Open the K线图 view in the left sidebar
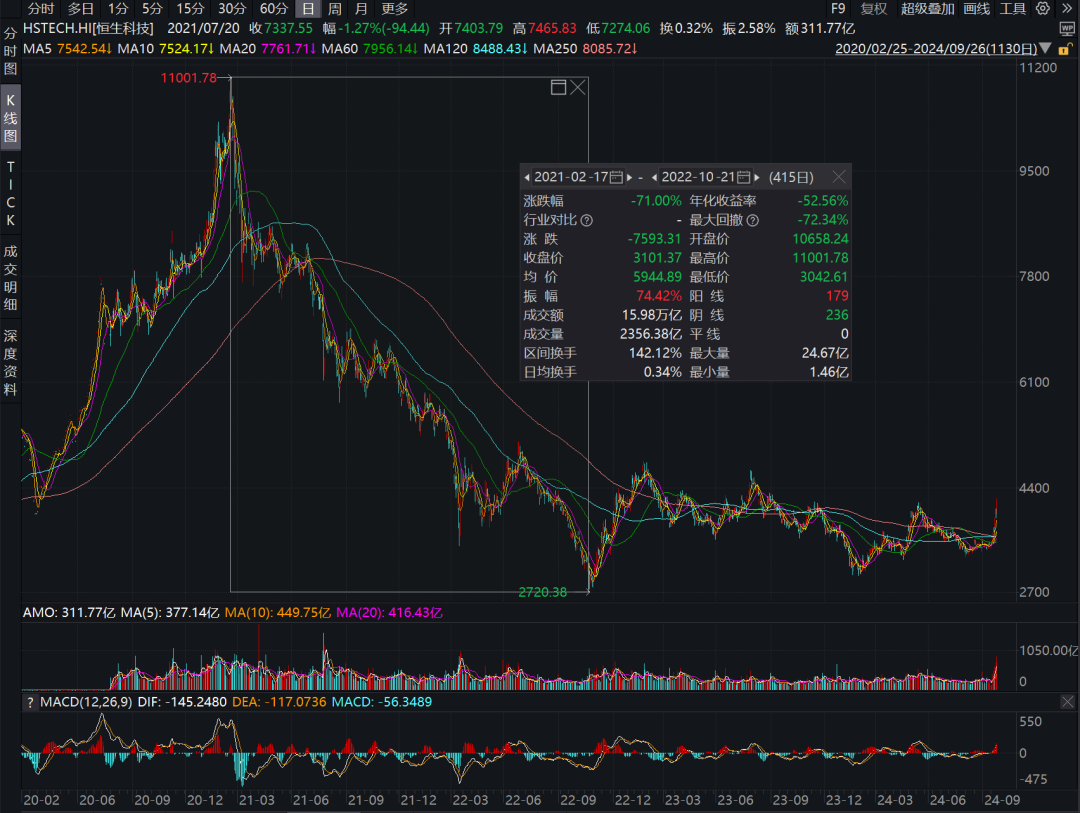 tap(10, 118)
